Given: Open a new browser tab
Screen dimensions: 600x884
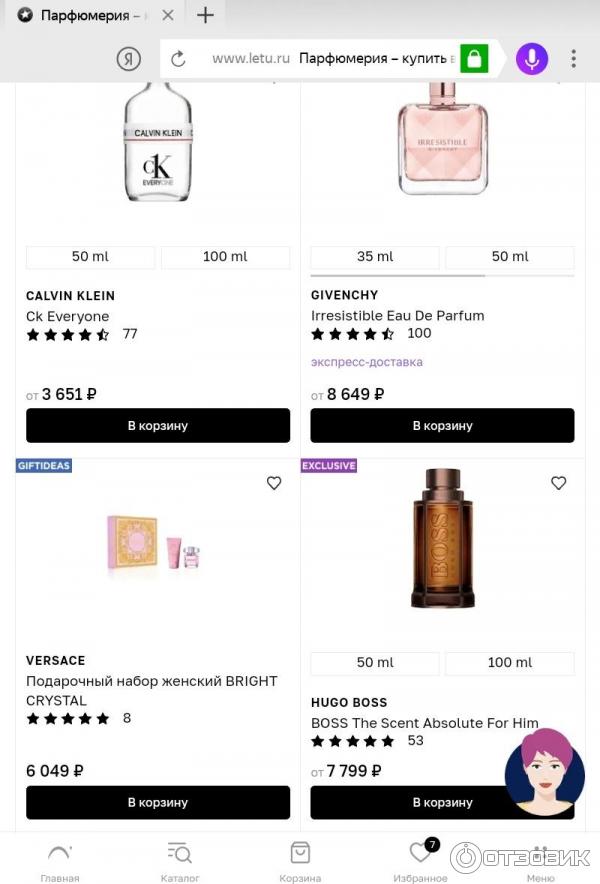Looking at the screenshot, I should coord(205,15).
